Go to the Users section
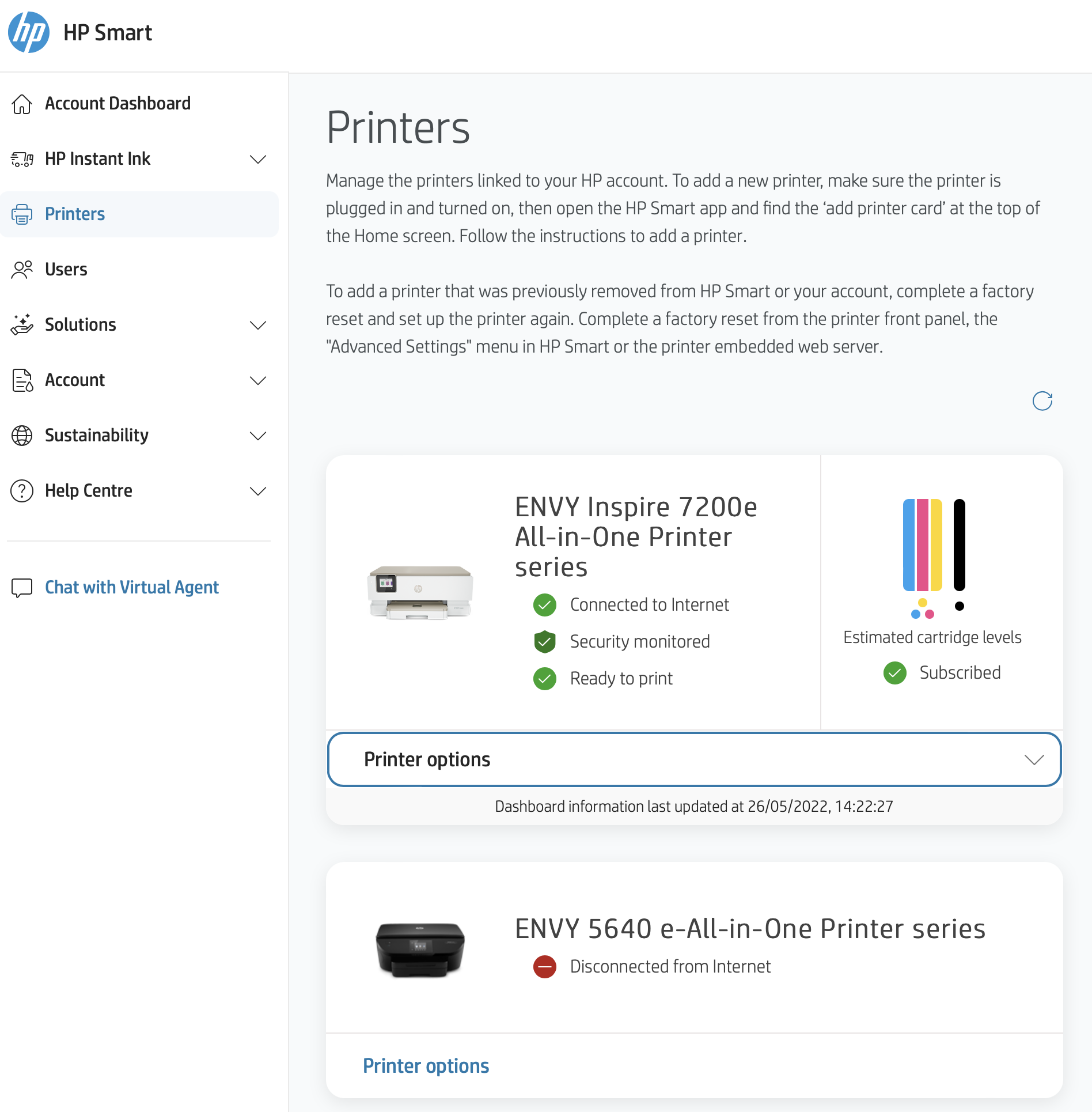Screen dimensions: 1092x1112 click(x=66, y=270)
